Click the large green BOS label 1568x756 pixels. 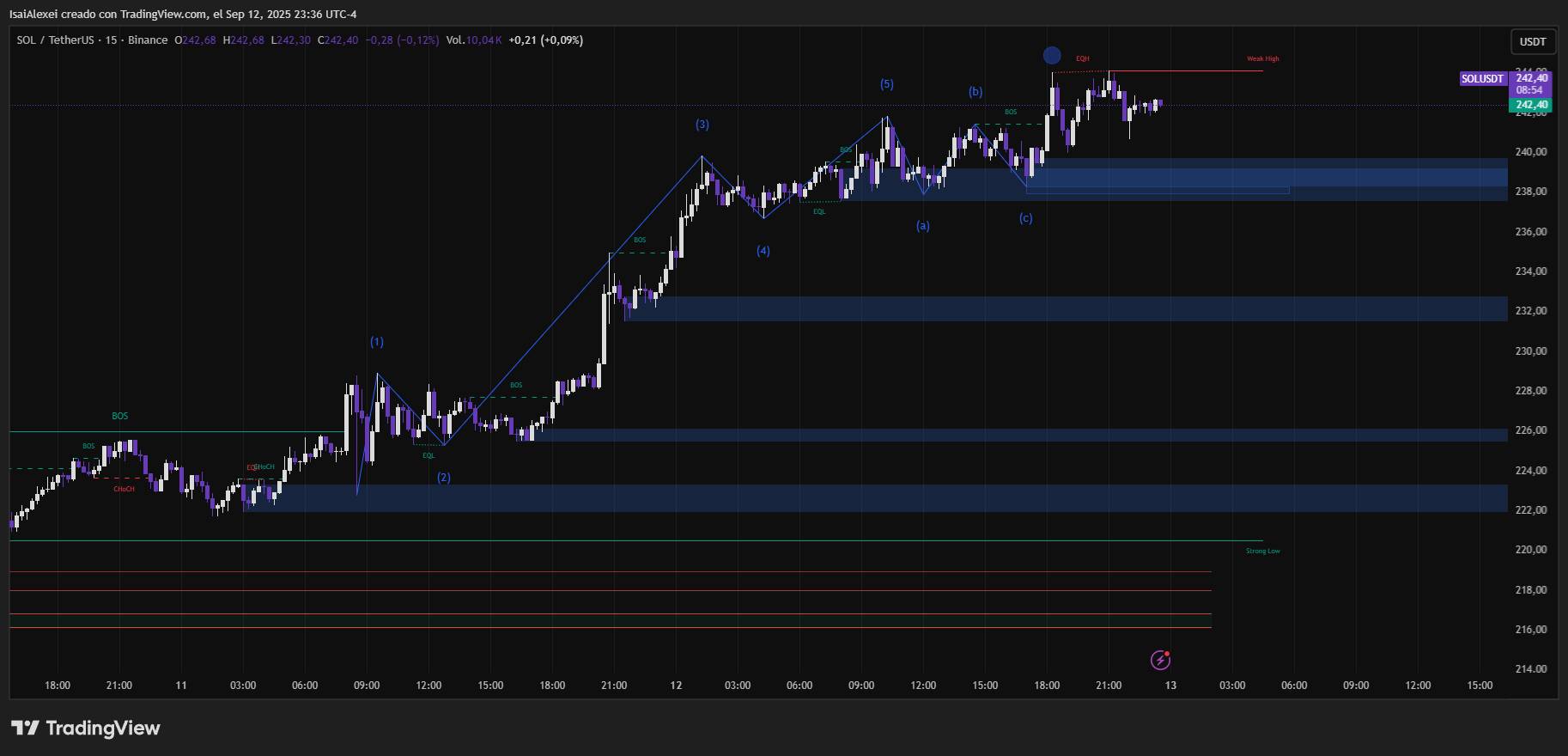[x=120, y=416]
